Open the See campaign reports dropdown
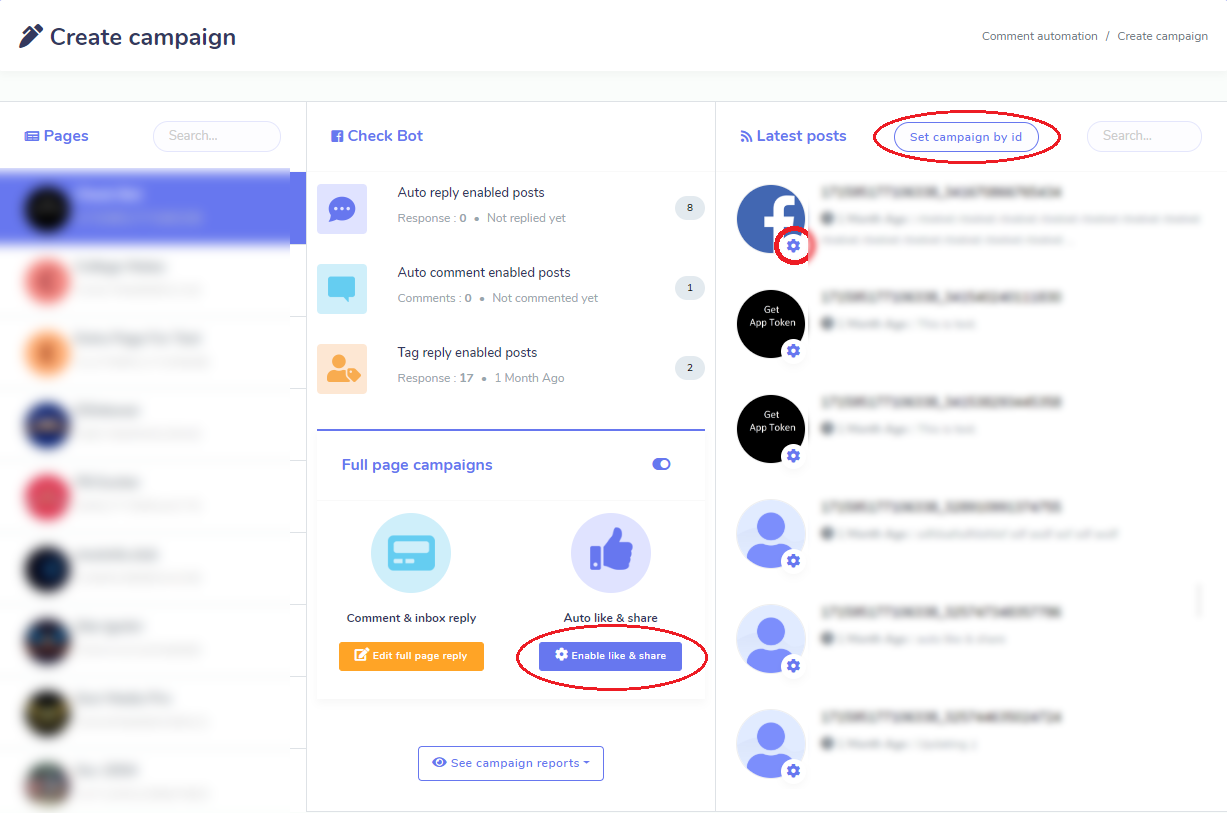1227x813 pixels. coord(510,763)
